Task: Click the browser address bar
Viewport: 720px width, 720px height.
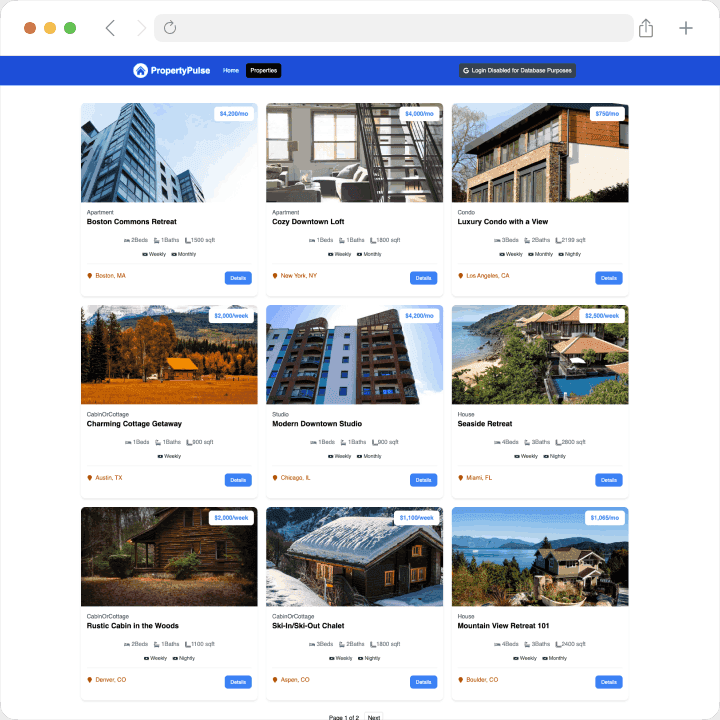Action: tap(394, 28)
